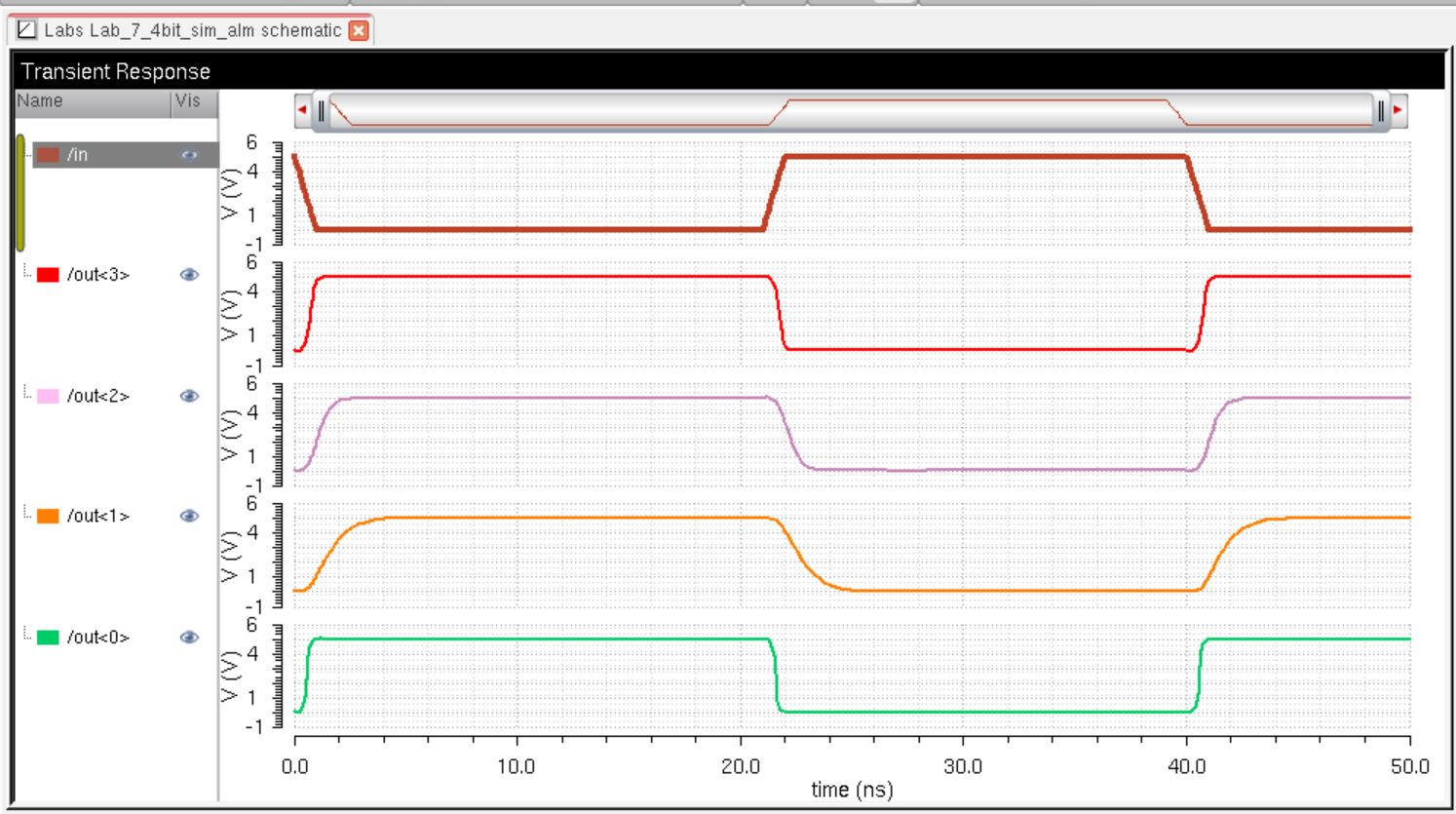1456x814 pixels.
Task: Click the red /out<3> color swatch
Action: coord(48,275)
